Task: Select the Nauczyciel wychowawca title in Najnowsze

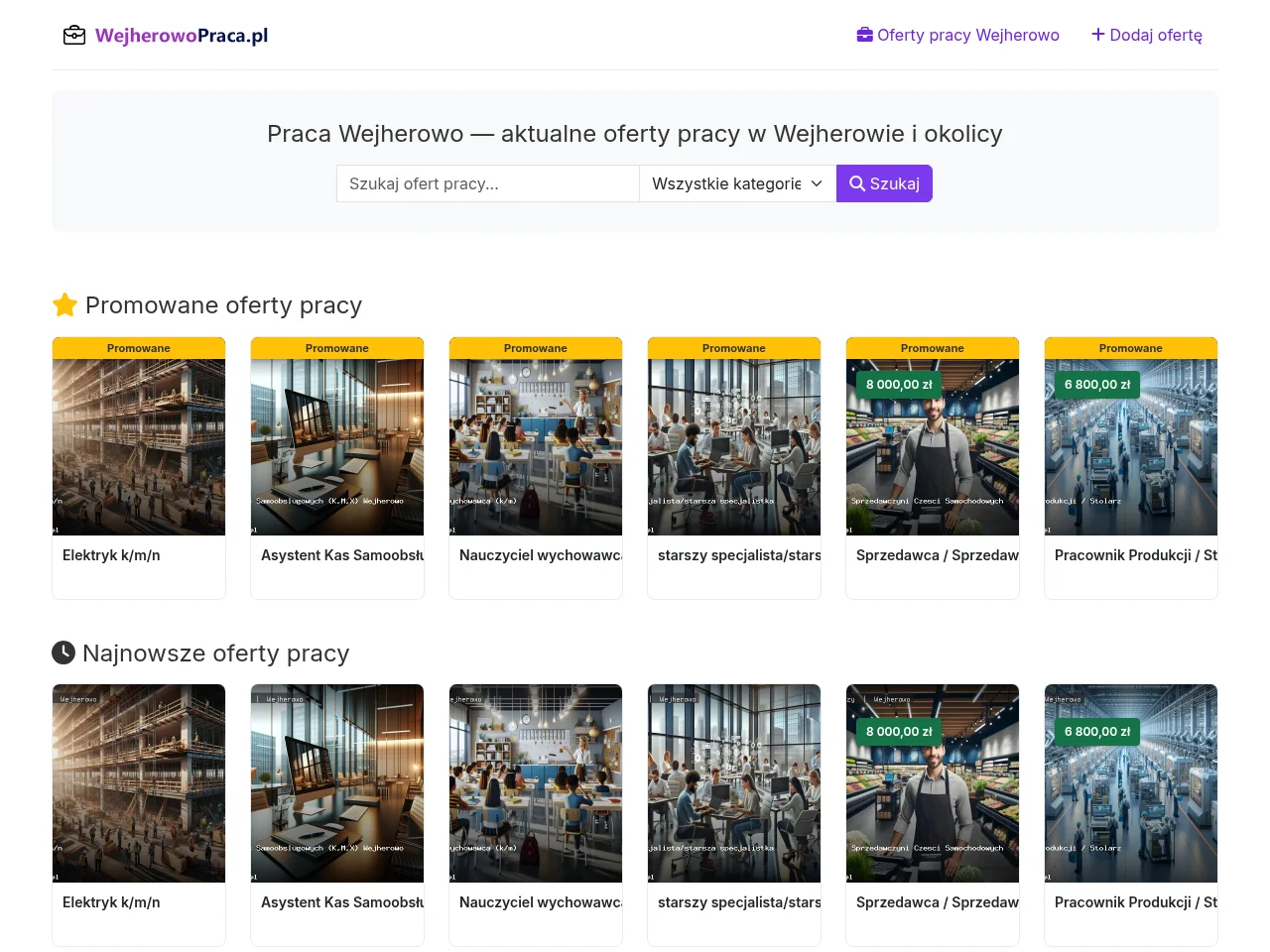Action: point(541,902)
